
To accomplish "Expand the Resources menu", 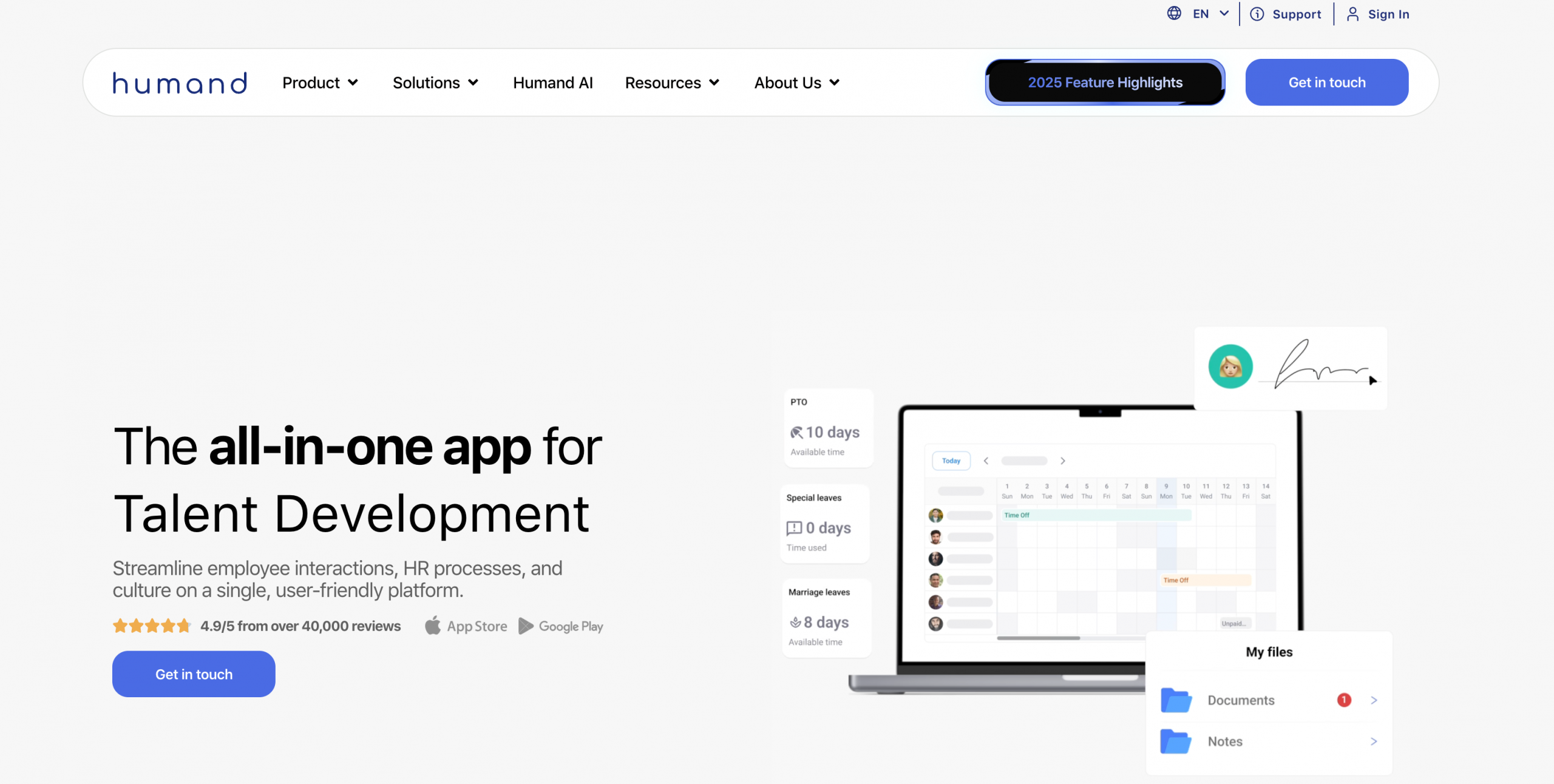I will 672,83.
